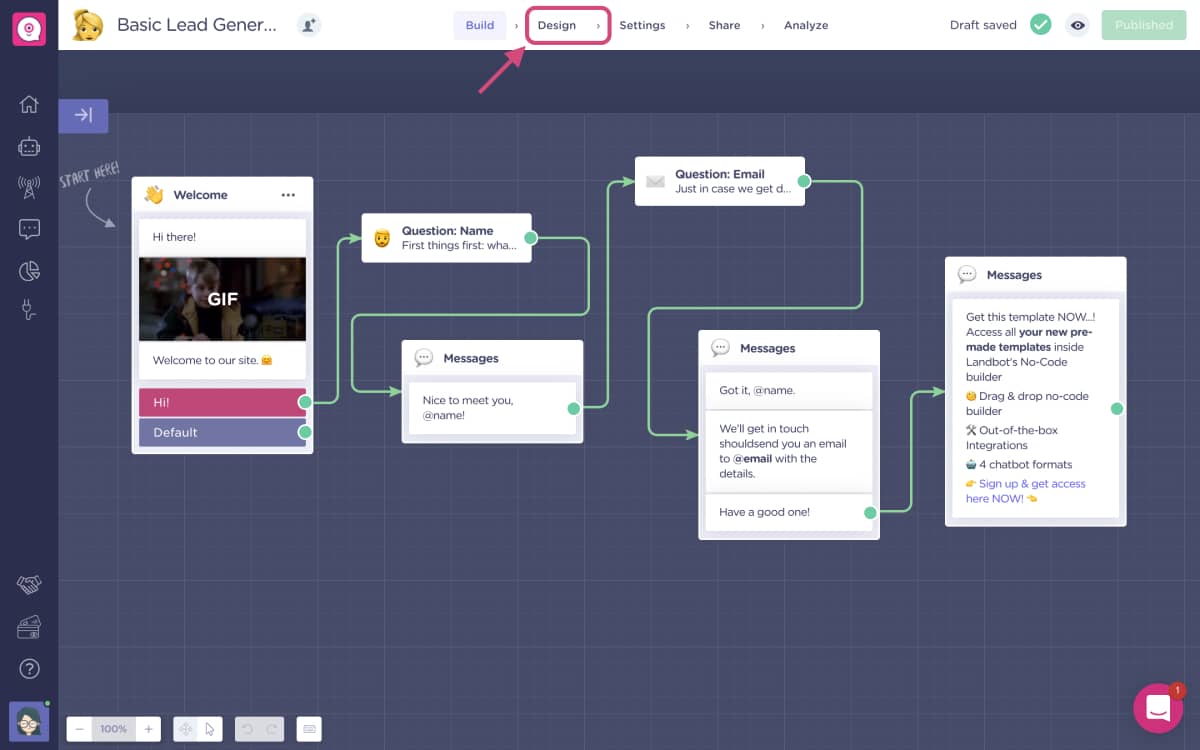
Task: Click the envelope icon on Question: Email
Action: 655,181
